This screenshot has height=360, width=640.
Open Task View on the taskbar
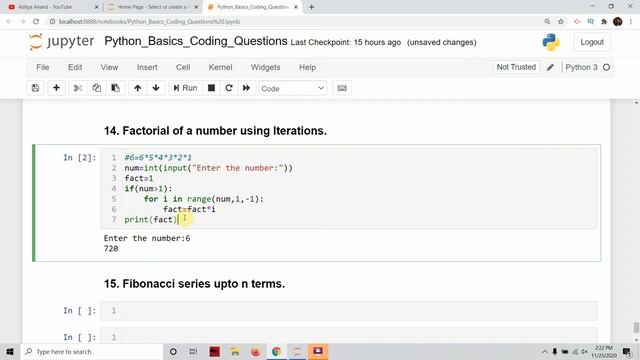pos(193,351)
